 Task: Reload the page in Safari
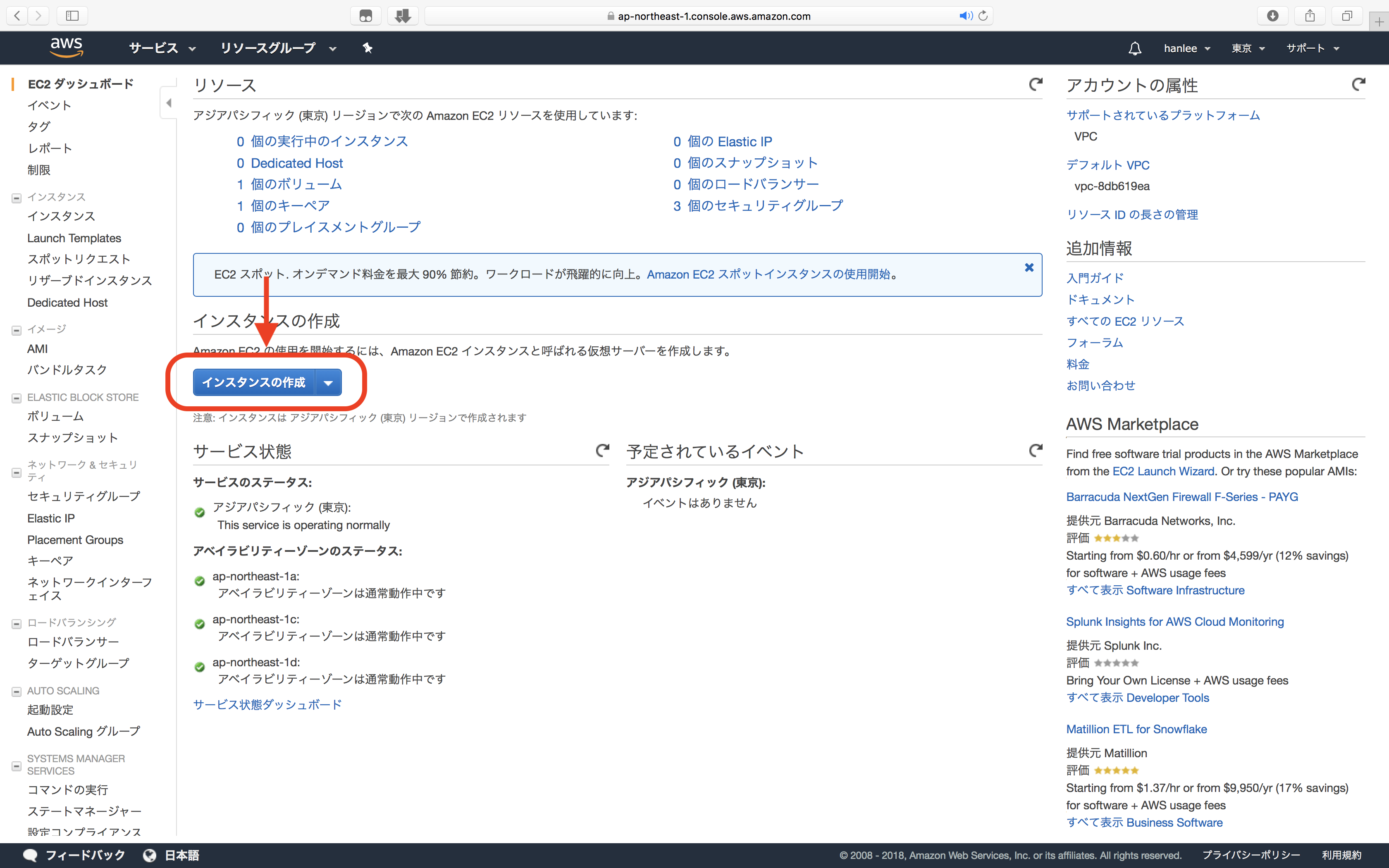pos(983,16)
